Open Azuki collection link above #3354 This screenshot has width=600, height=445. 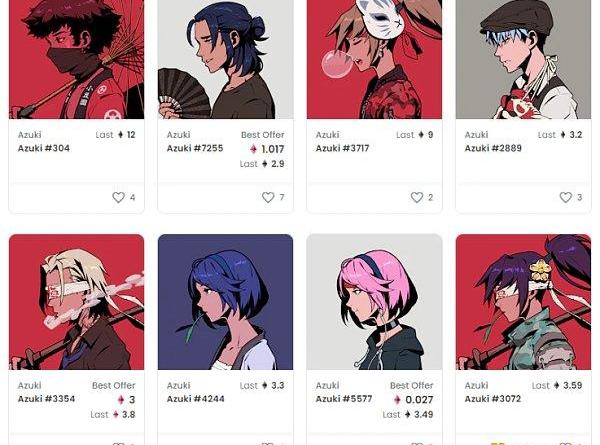[29, 385]
